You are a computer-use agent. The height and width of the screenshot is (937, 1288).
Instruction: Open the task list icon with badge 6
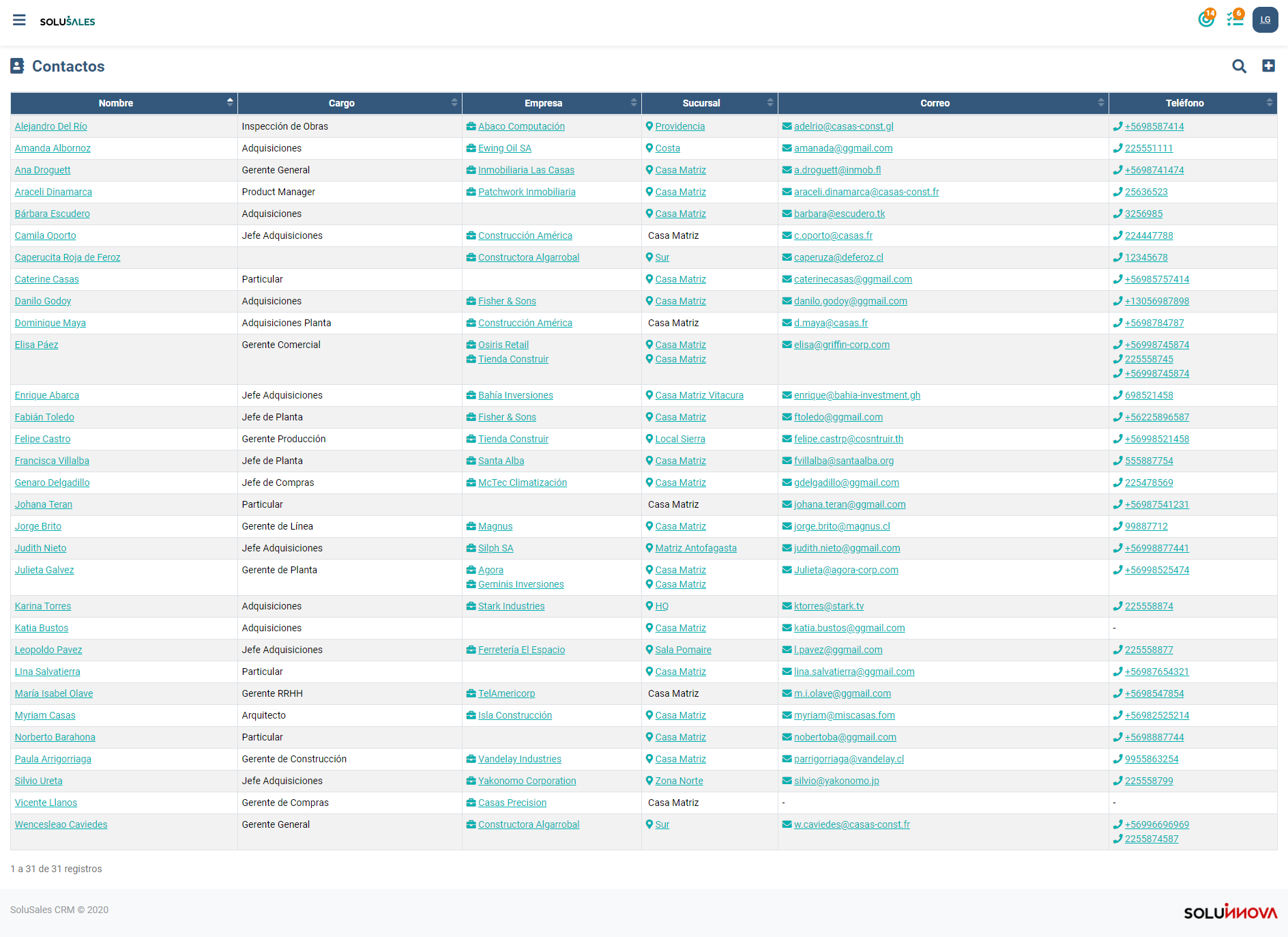pos(1235,19)
